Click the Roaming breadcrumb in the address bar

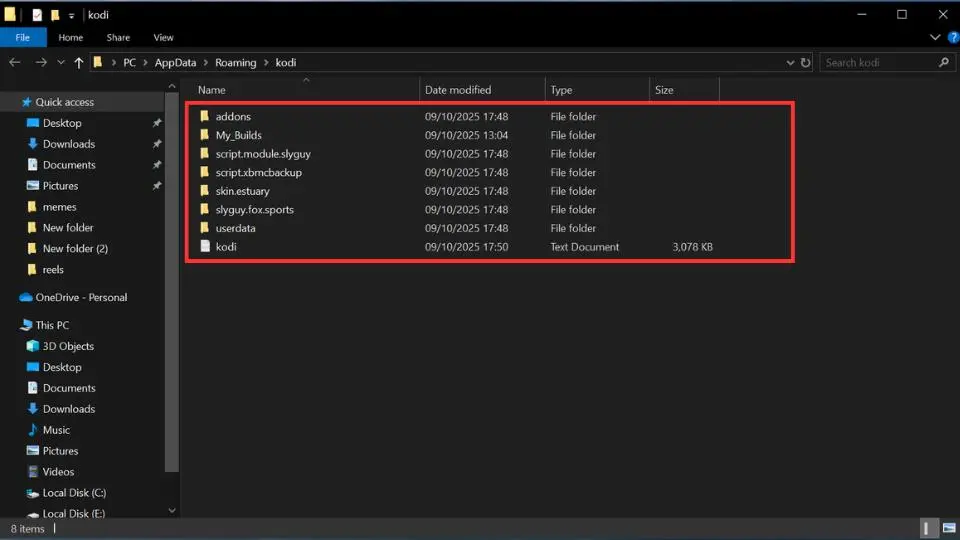235,62
